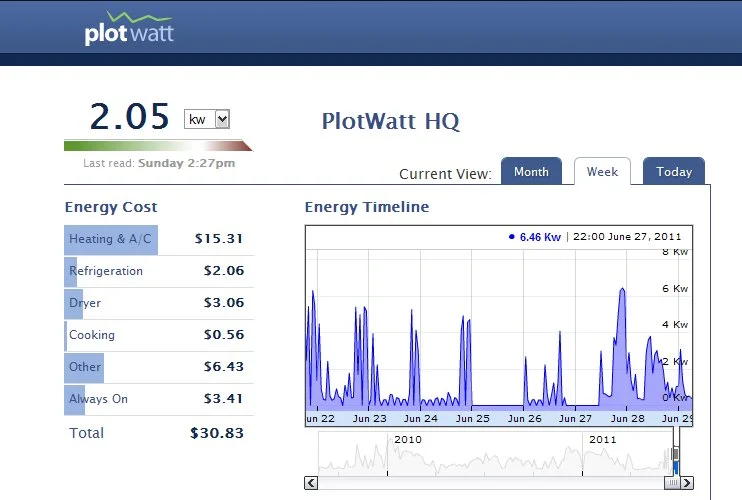Switch to the Today view tab
This screenshot has width=742, height=500.
click(674, 171)
